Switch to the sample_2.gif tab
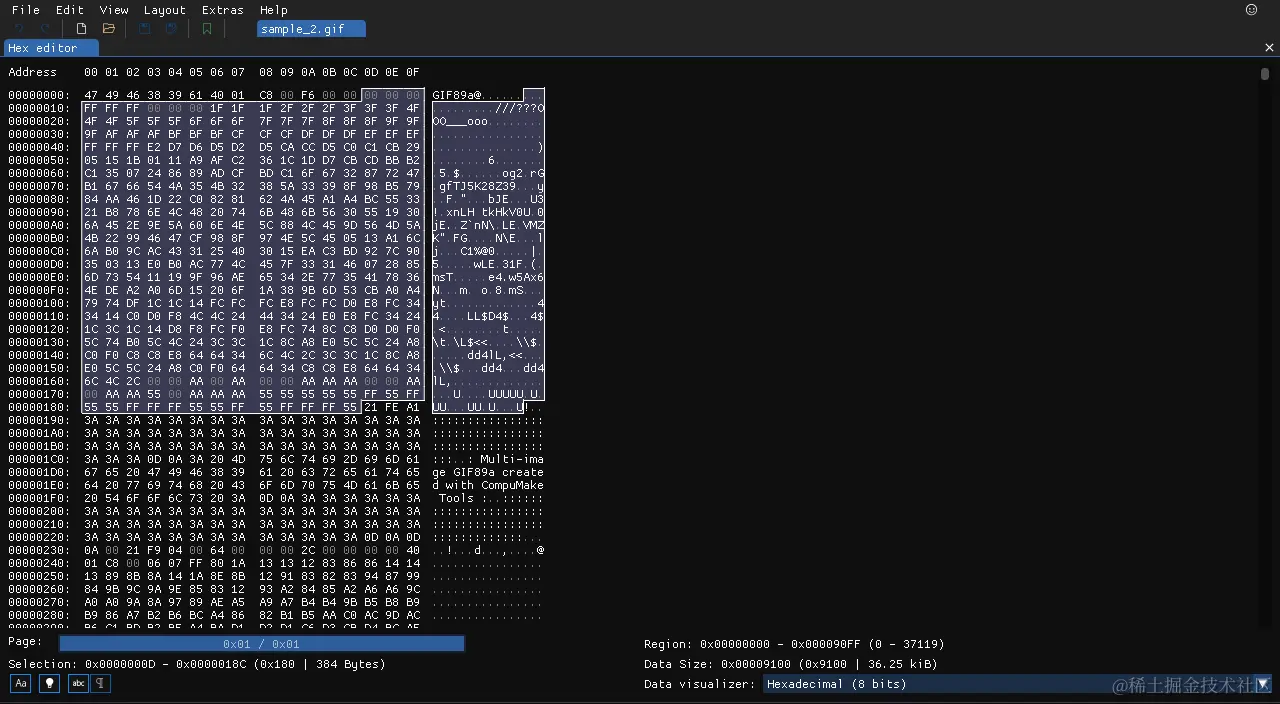1280x704 pixels. pos(311,29)
